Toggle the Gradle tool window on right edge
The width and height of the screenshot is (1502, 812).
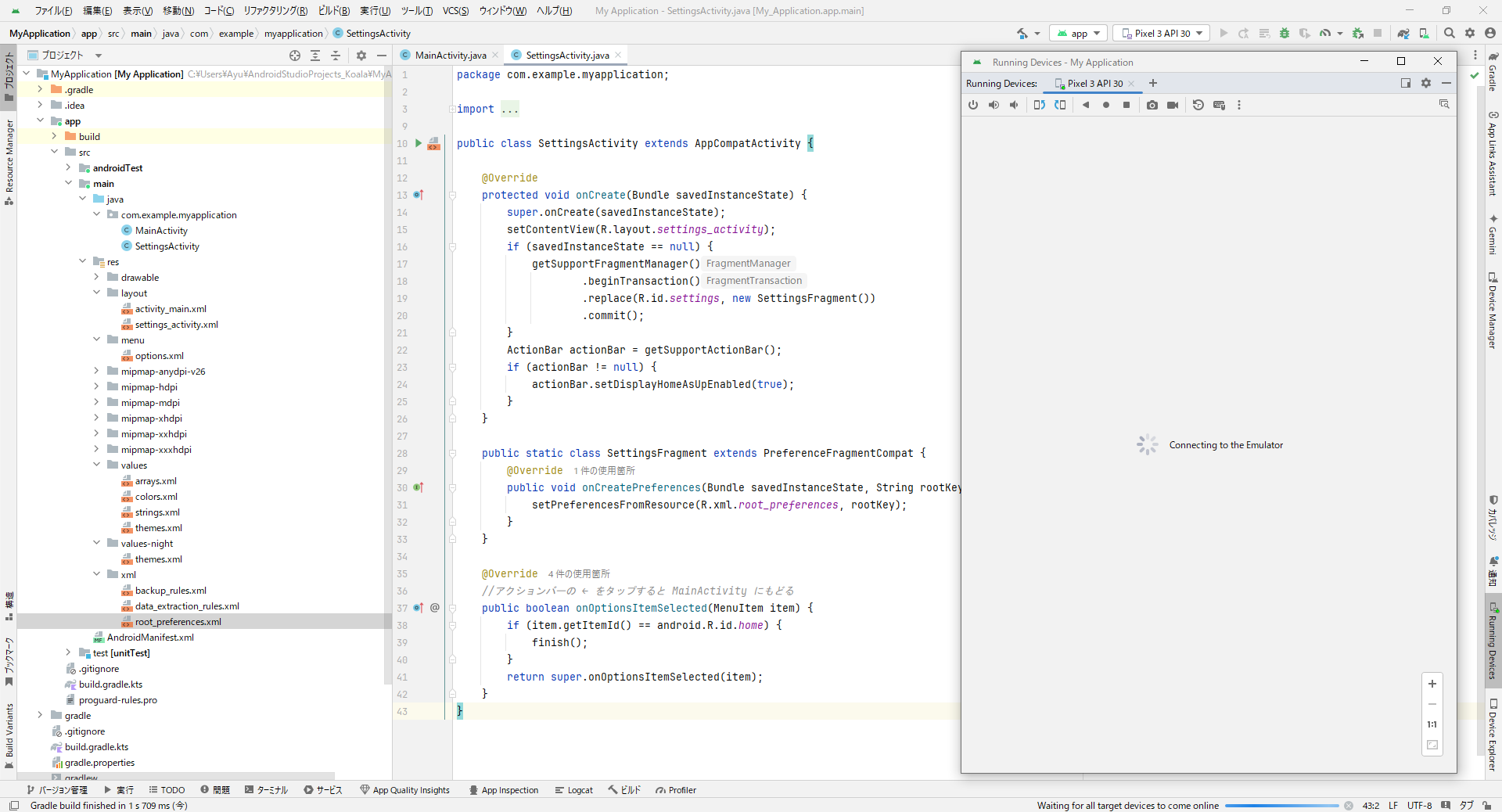1493,72
